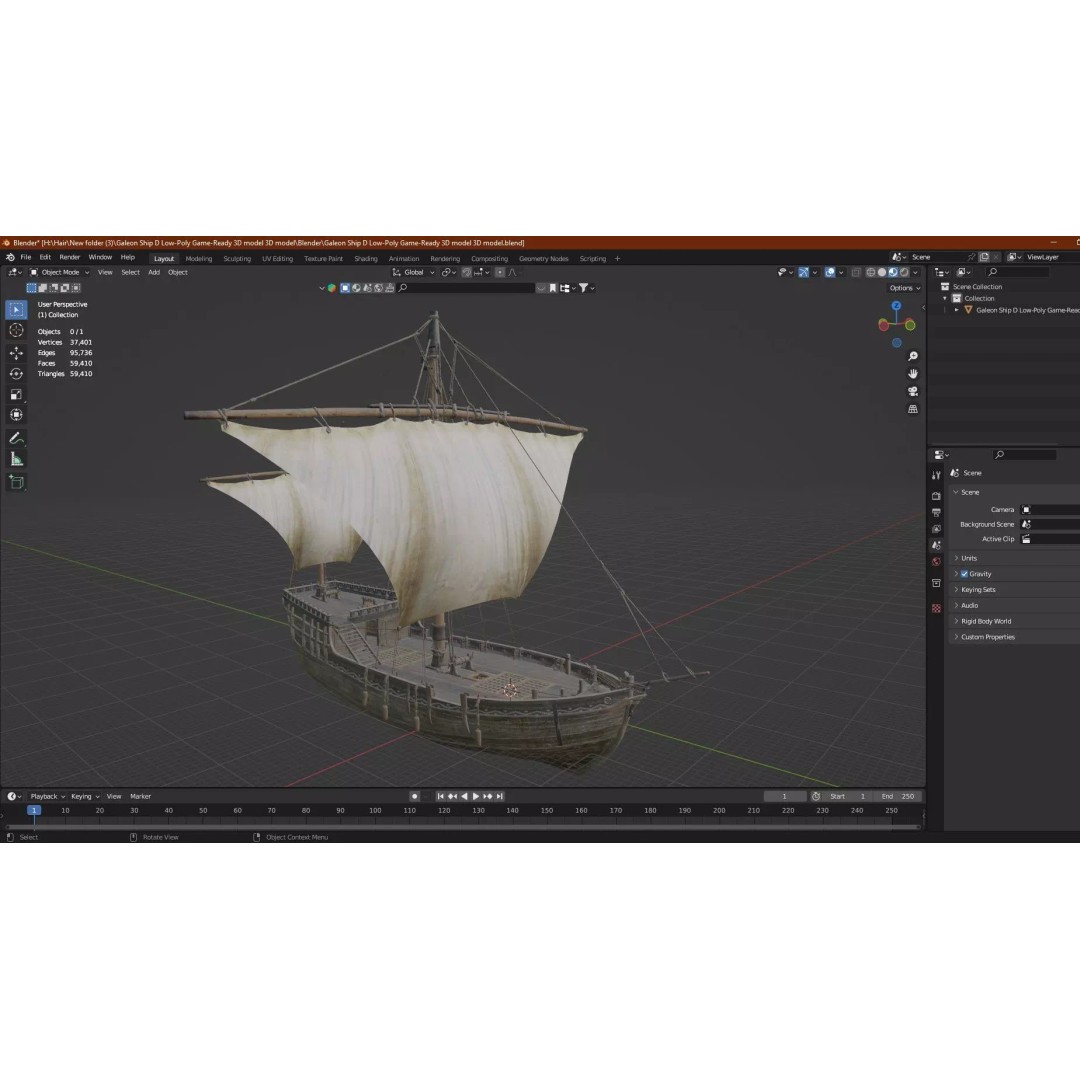Click the Z axis on navigation gizmo
1080x1080 pixels.
[896, 305]
